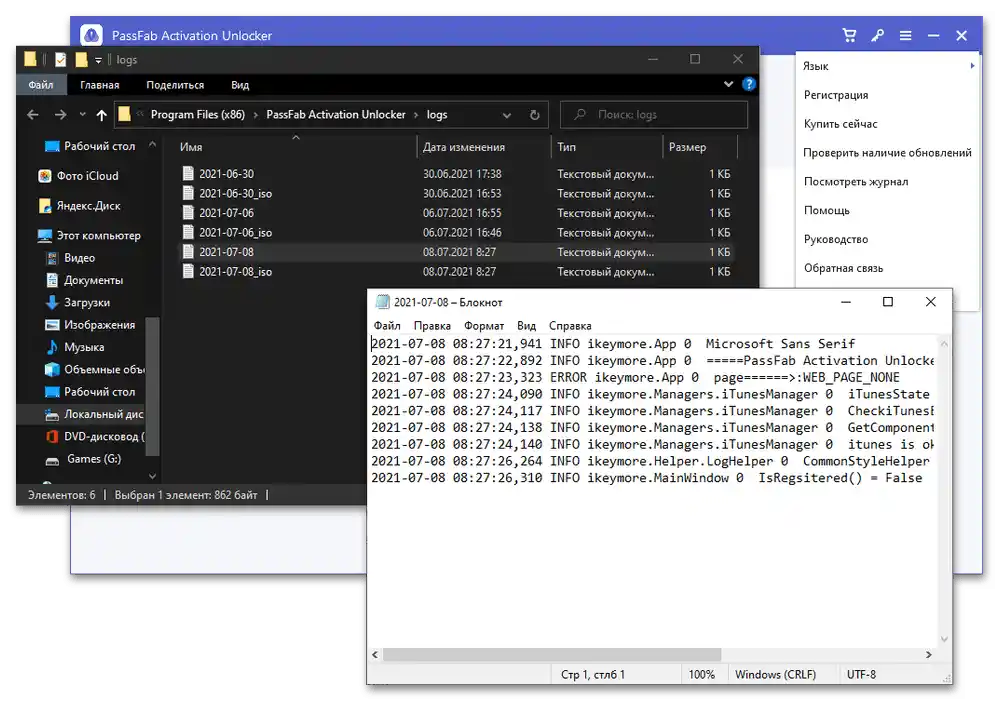Open the quick access toolbar customize dropdown
Image resolution: width=999 pixels, height=701 pixels.
tap(98, 60)
